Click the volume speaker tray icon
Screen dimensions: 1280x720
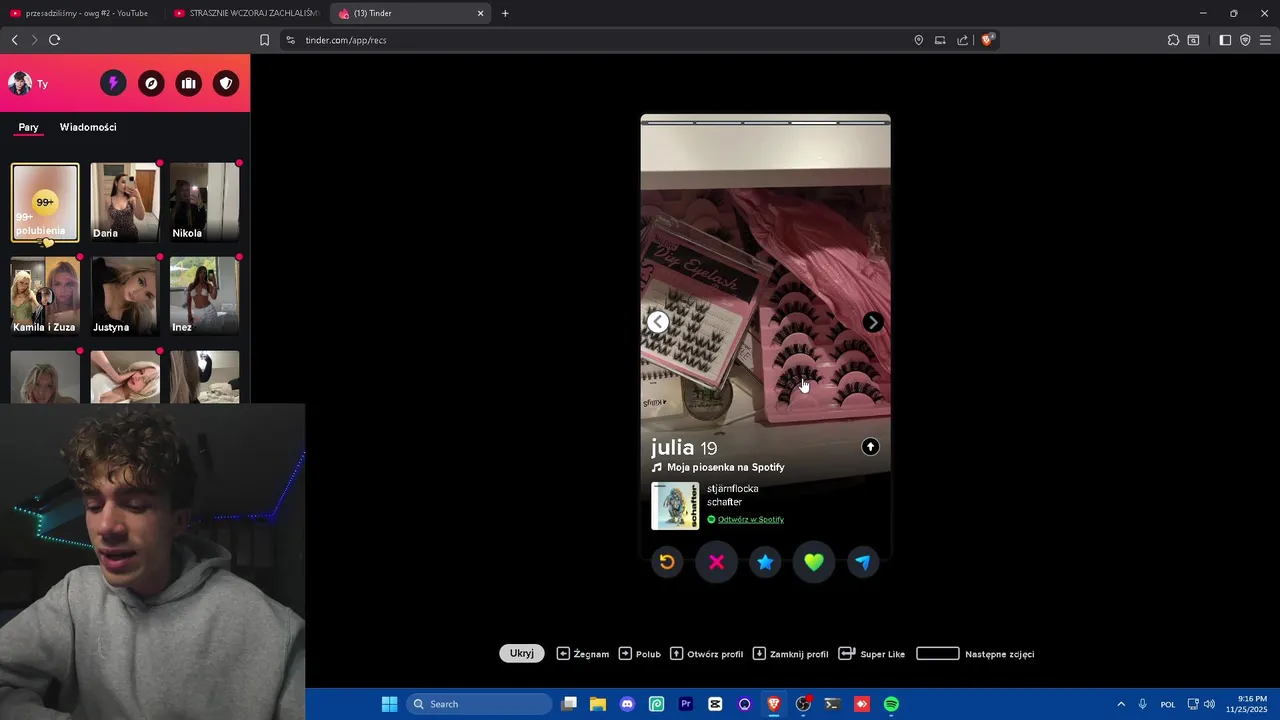coord(1209,704)
